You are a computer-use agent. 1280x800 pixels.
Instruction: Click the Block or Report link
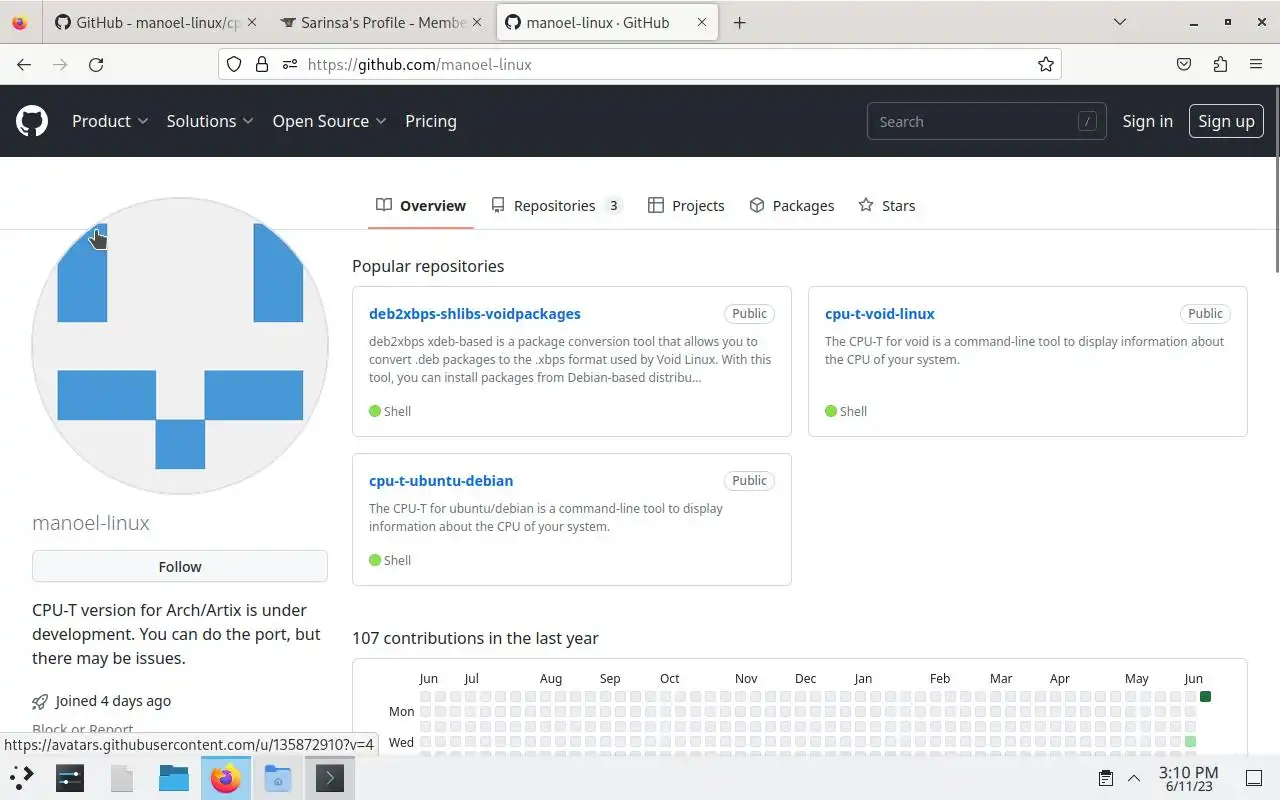(83, 729)
